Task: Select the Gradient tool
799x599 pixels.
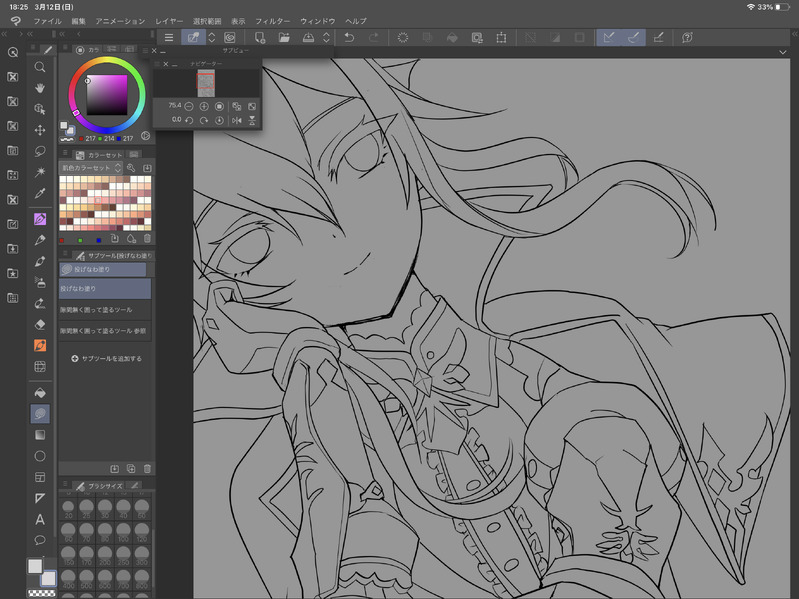Action: coord(40,435)
